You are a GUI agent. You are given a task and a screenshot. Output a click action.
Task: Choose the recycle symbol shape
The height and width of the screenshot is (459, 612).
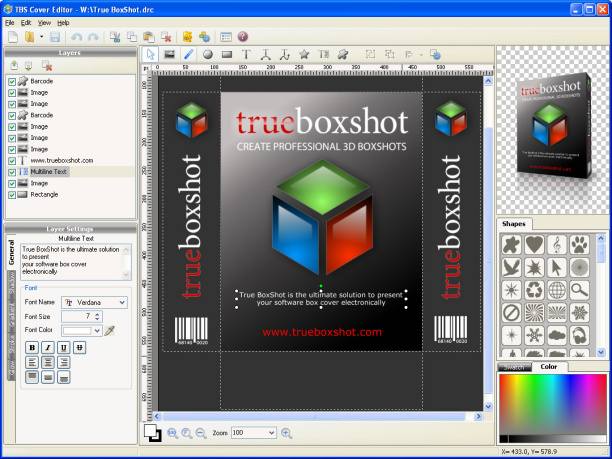534,290
